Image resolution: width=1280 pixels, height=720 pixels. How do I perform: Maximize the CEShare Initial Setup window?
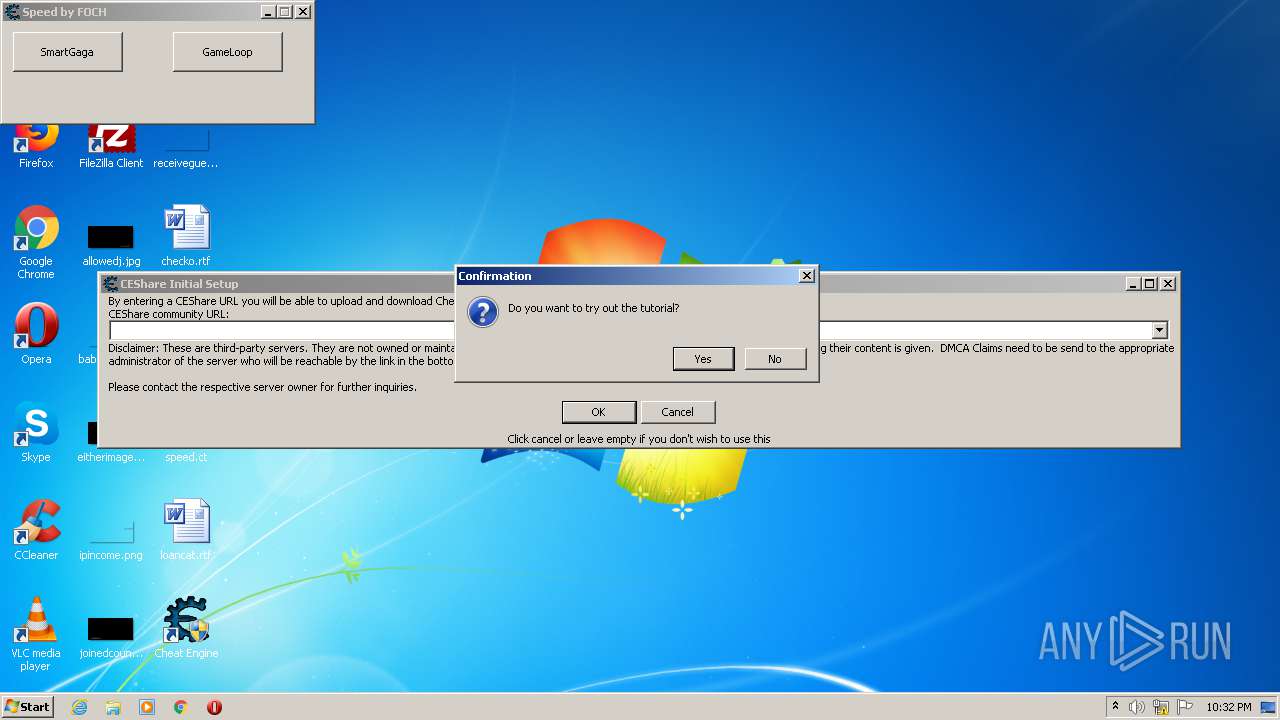[1150, 284]
